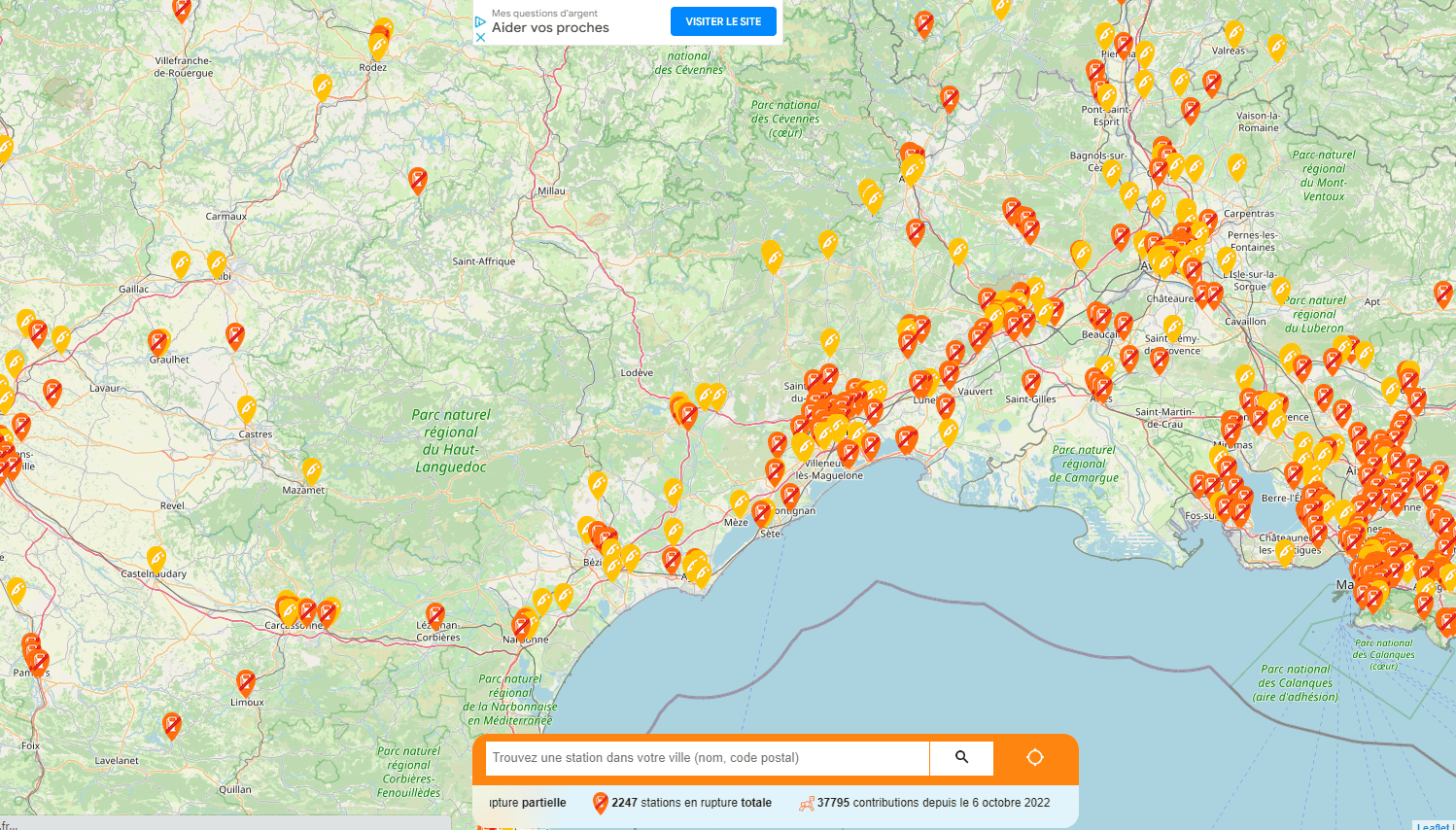Select the red station marker above Limoux

click(x=246, y=680)
